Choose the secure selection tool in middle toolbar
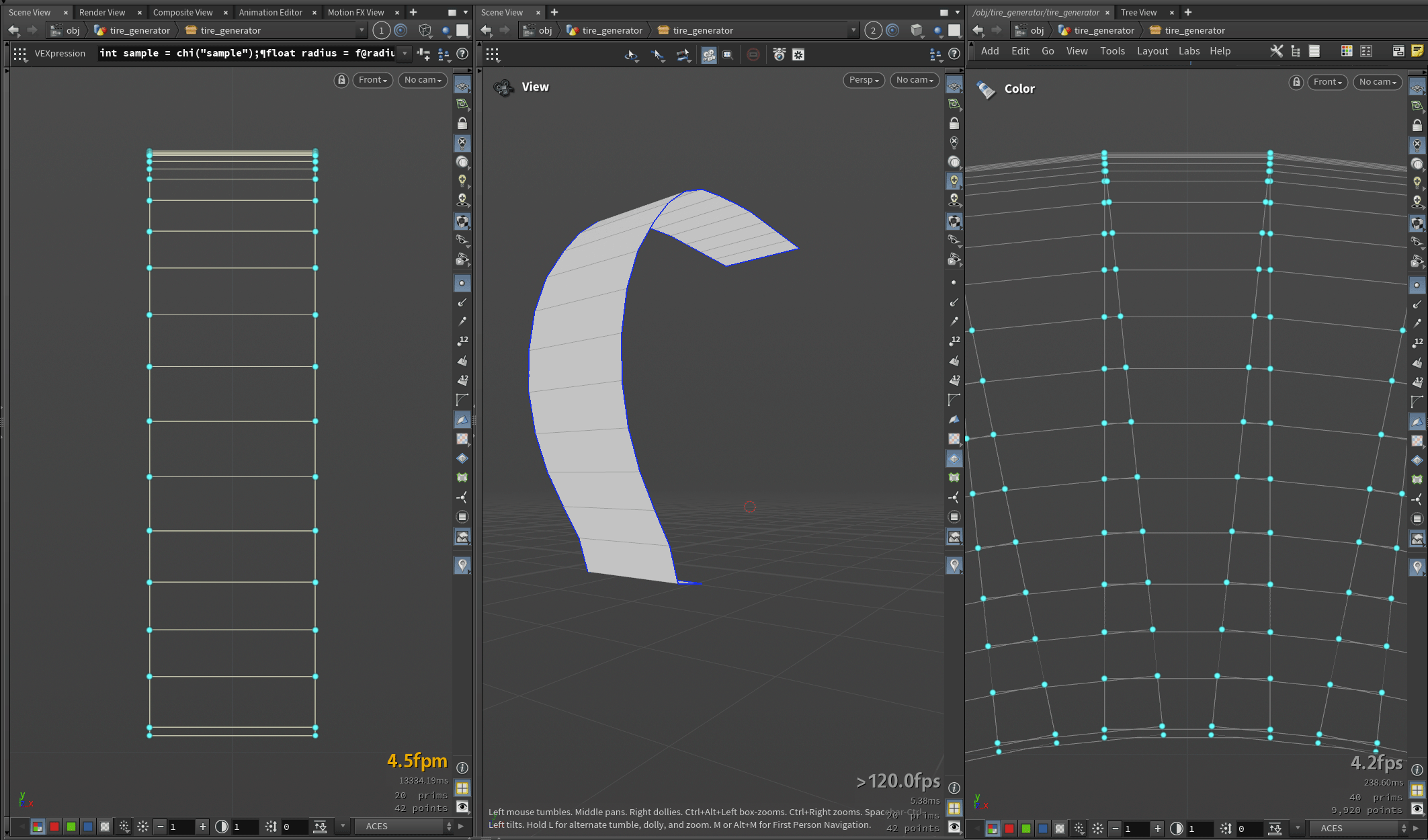This screenshot has height=840, width=1428. [x=658, y=54]
